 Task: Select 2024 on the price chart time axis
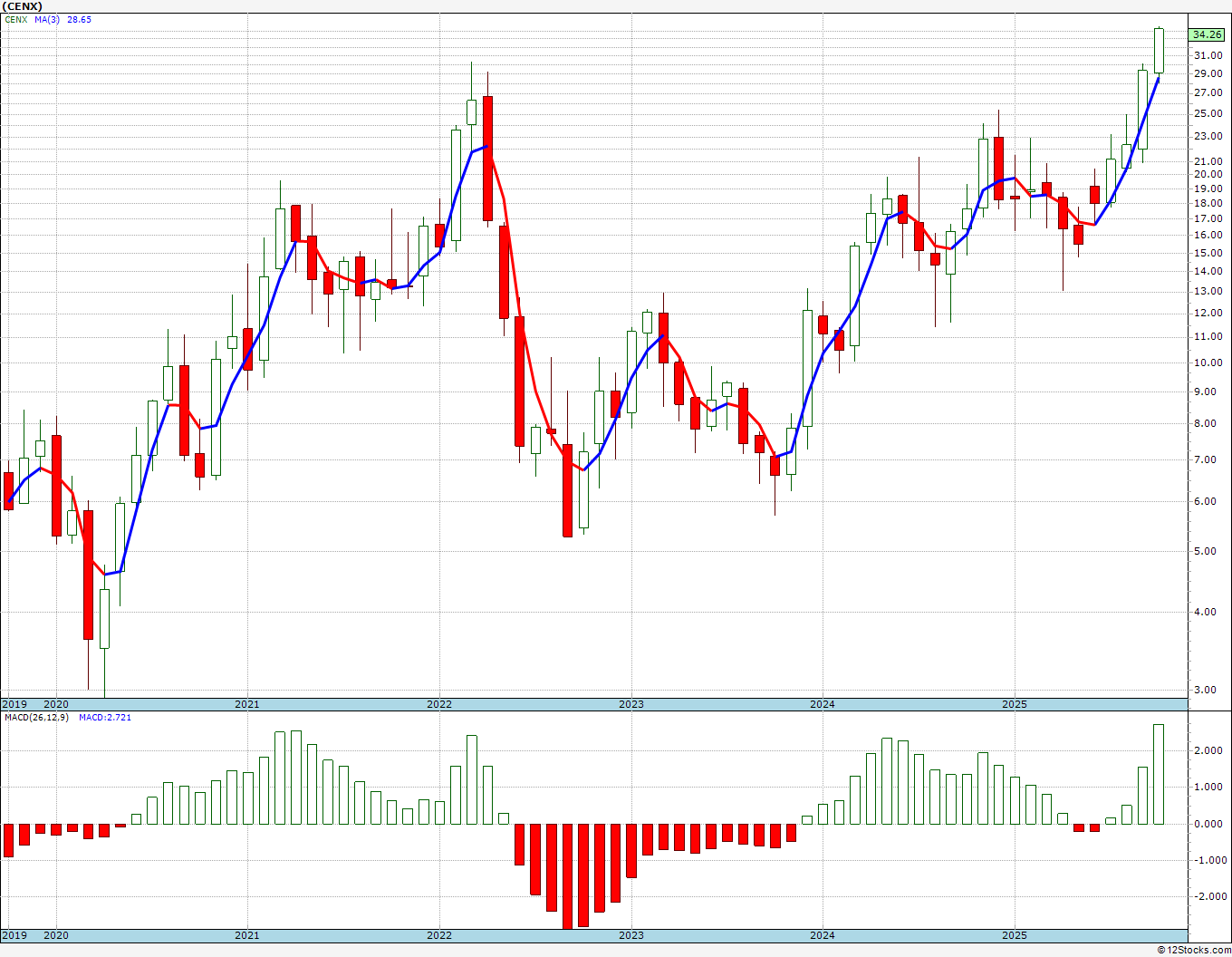click(823, 704)
